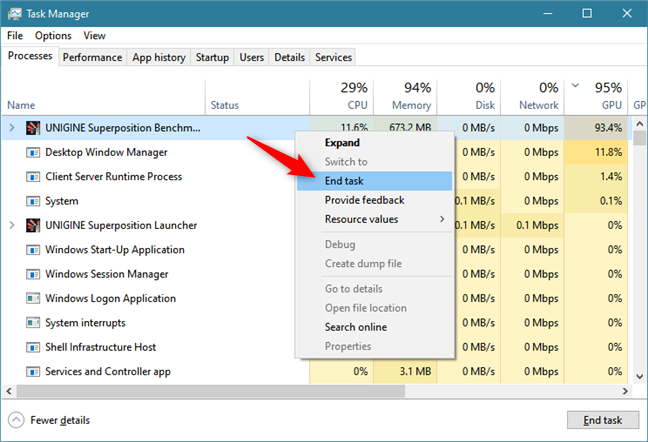648x442 pixels.
Task: Expand the UNIGINE Superposition Benchmark process row
Action: point(12,128)
